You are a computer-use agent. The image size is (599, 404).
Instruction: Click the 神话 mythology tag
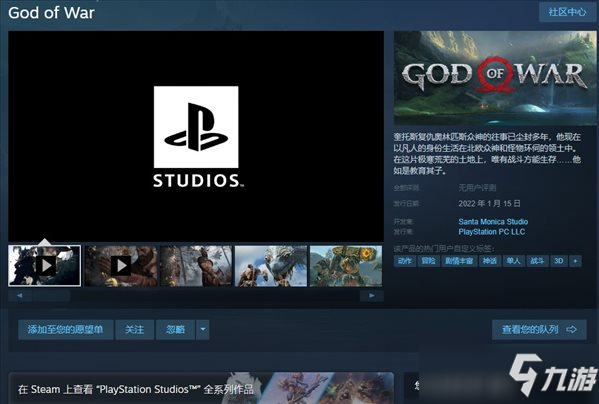490,261
